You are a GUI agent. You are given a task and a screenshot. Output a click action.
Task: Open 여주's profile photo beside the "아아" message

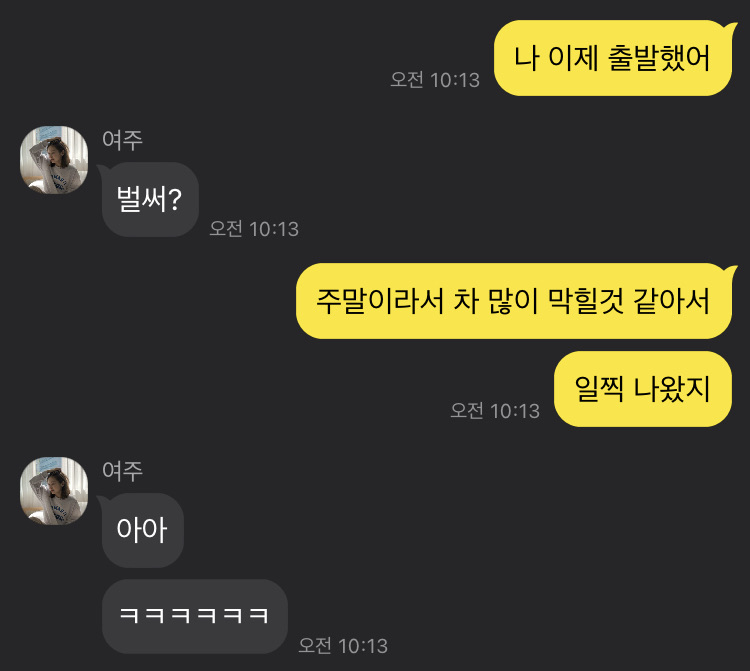click(54, 491)
